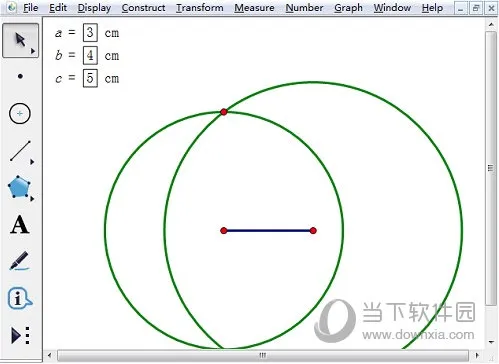The width and height of the screenshot is (499, 364).
Task: Minimize the document window
Action: coord(461,8)
